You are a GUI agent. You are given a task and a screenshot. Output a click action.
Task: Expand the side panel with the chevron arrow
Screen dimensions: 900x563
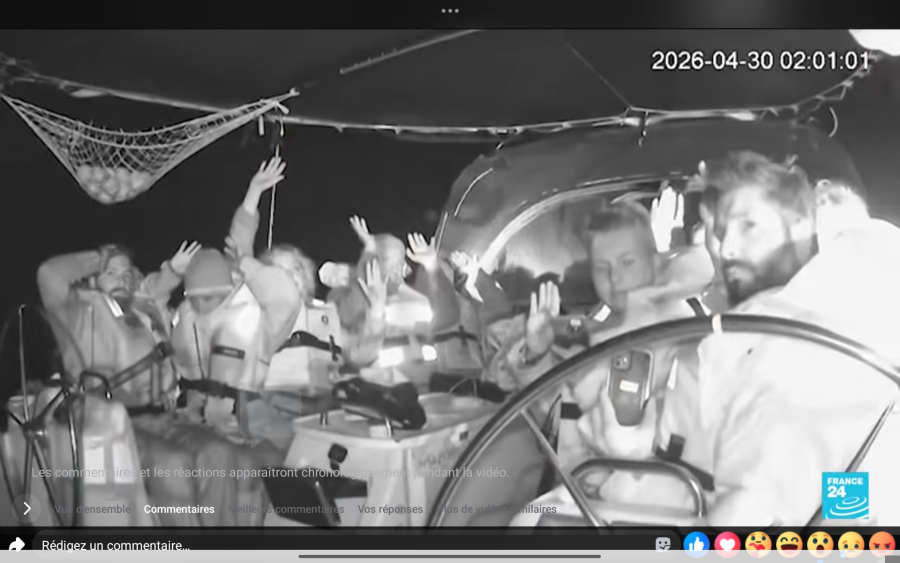(x=26, y=508)
